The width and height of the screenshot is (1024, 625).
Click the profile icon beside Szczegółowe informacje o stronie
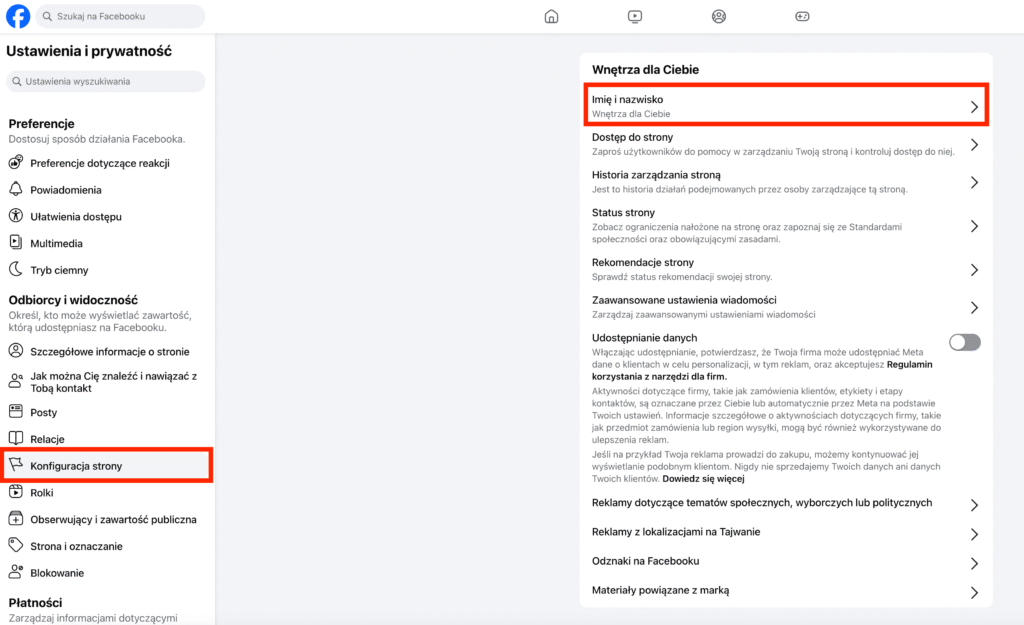pyautogui.click(x=16, y=351)
